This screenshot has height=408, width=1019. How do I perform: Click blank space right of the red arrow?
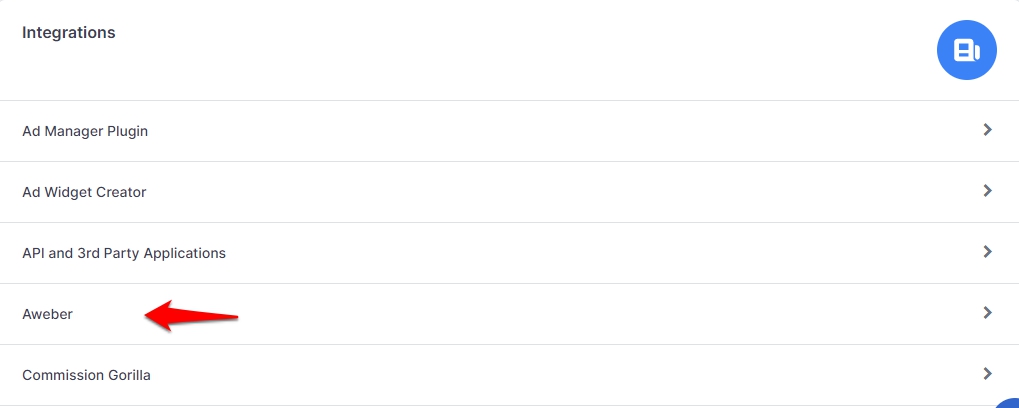600,314
